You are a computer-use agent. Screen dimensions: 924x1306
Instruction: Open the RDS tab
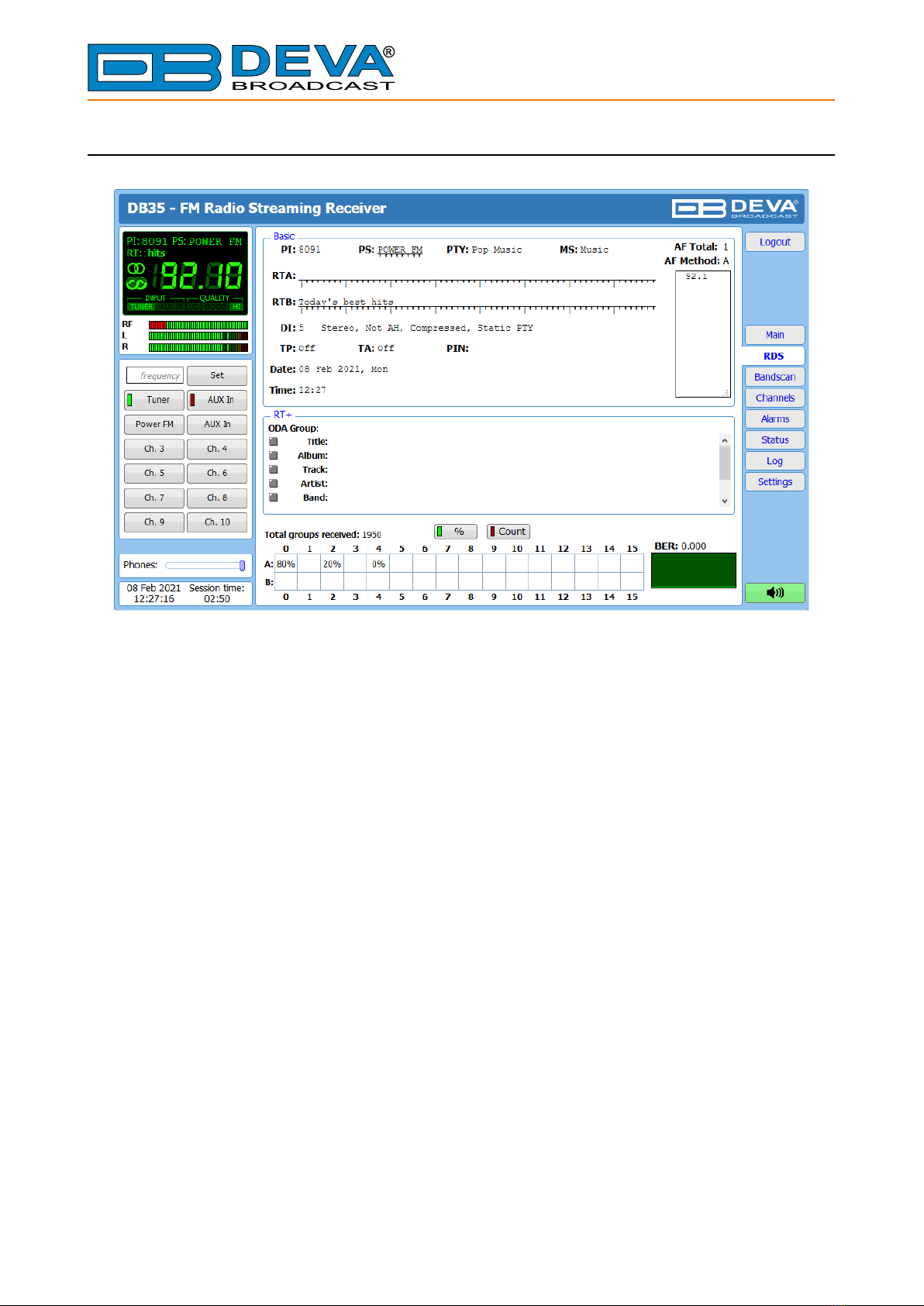coord(774,356)
